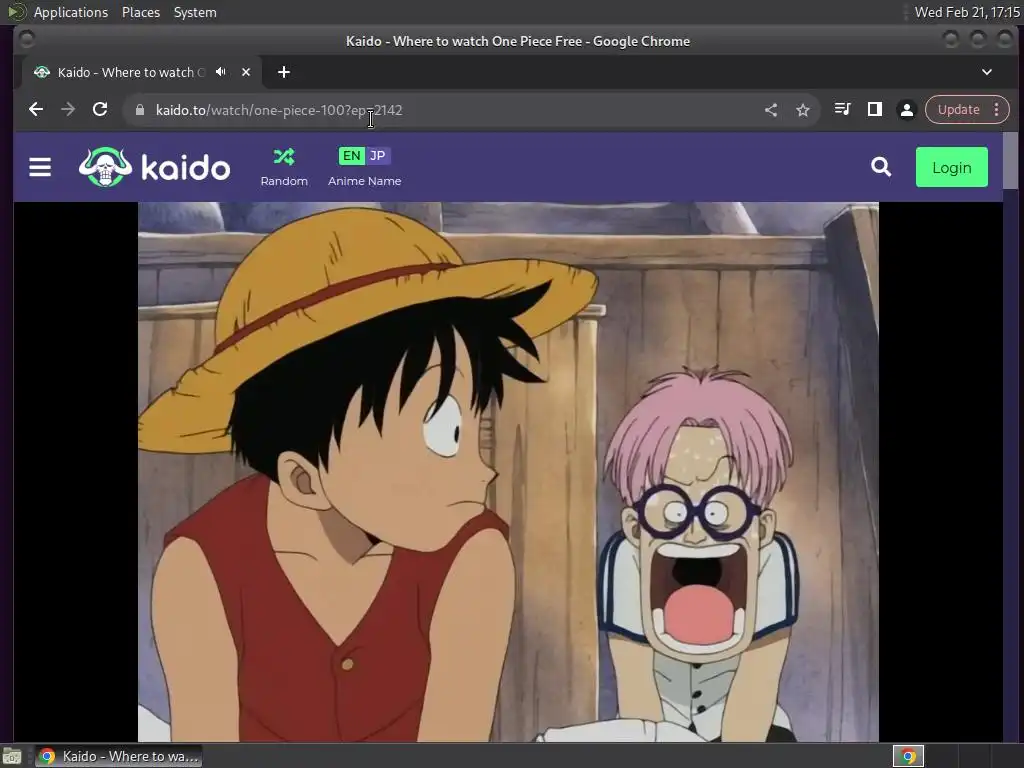Share this page from the address bar

[771, 110]
